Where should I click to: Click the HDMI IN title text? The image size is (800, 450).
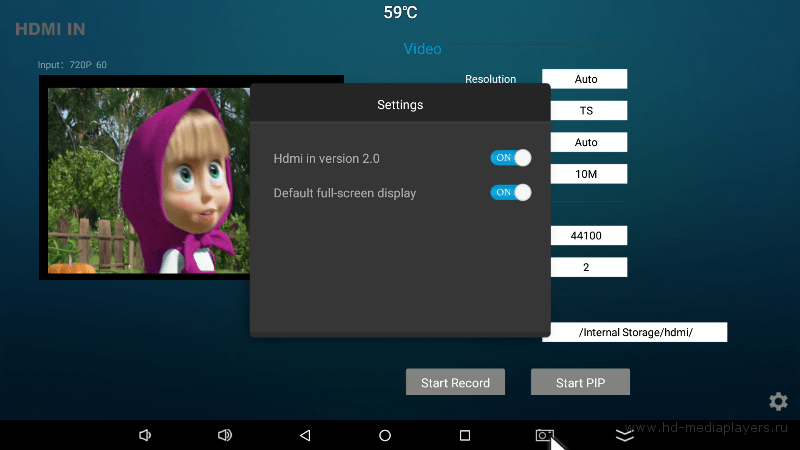[x=50, y=29]
